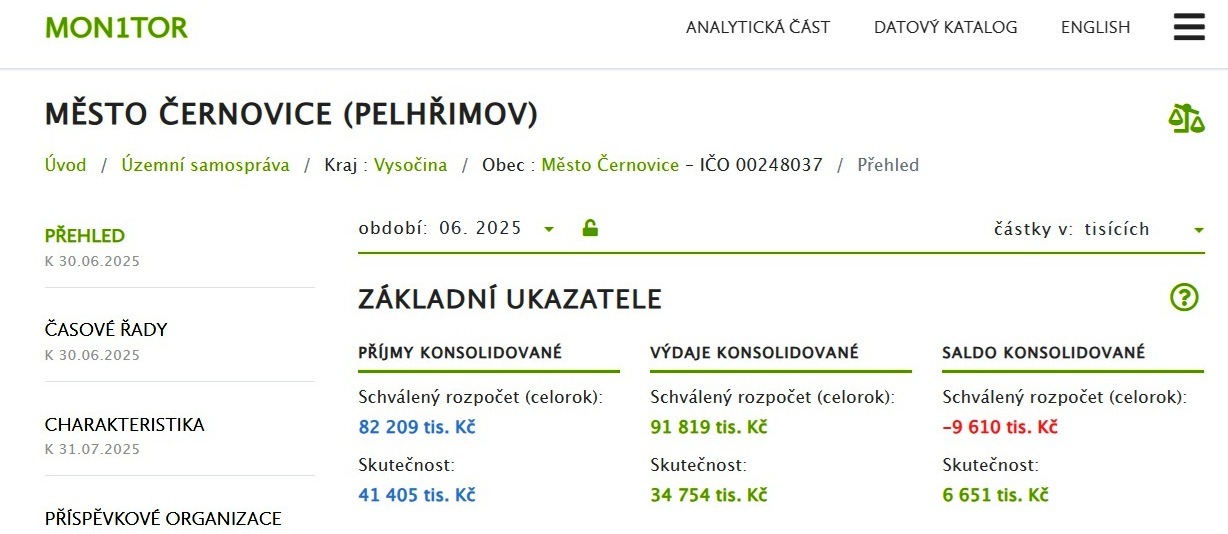Viewport: 1228px width, 534px height.
Task: Open Datový katalog menu item
Action: pos(945,28)
